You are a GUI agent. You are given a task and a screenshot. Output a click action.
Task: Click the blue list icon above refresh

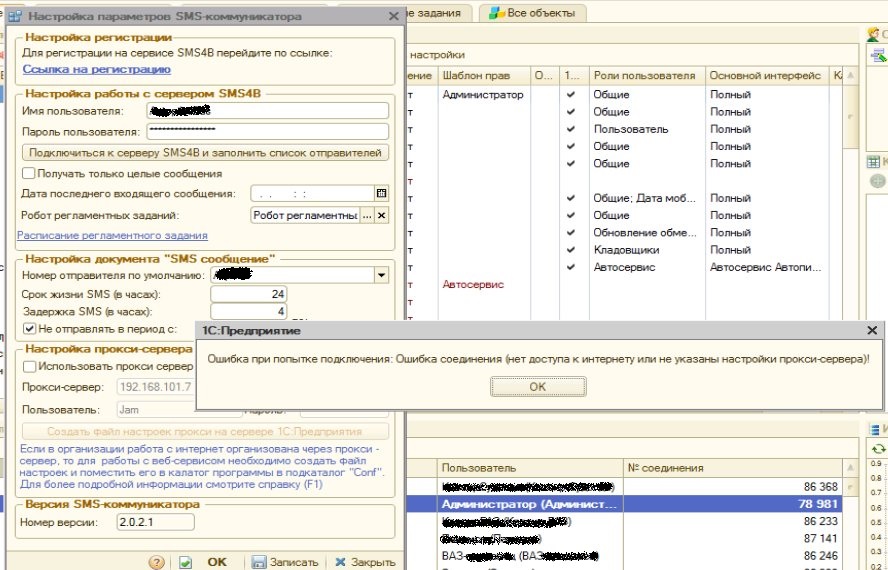875,429
